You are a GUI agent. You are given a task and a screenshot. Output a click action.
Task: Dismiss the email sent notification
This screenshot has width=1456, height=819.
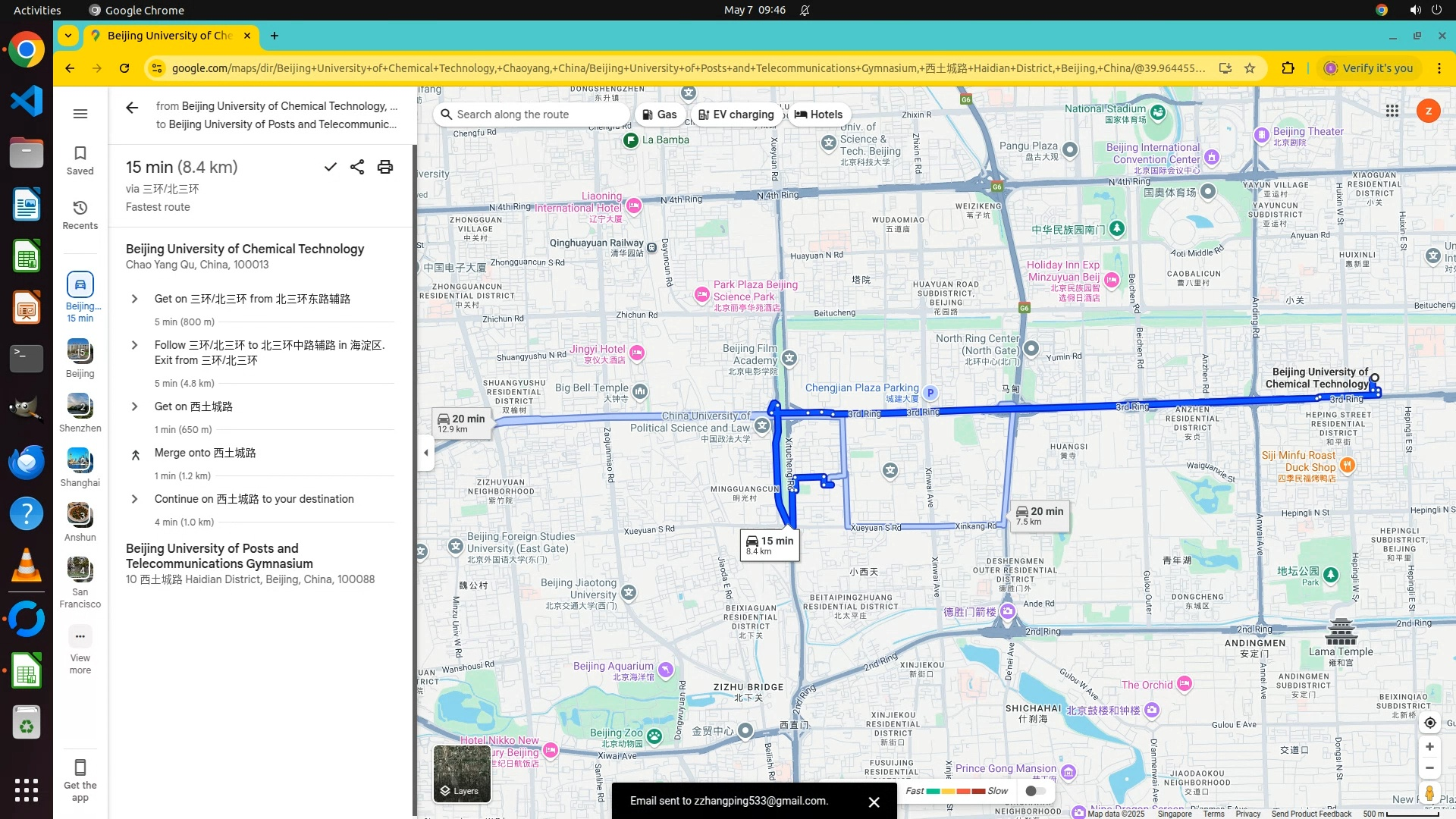click(x=874, y=802)
